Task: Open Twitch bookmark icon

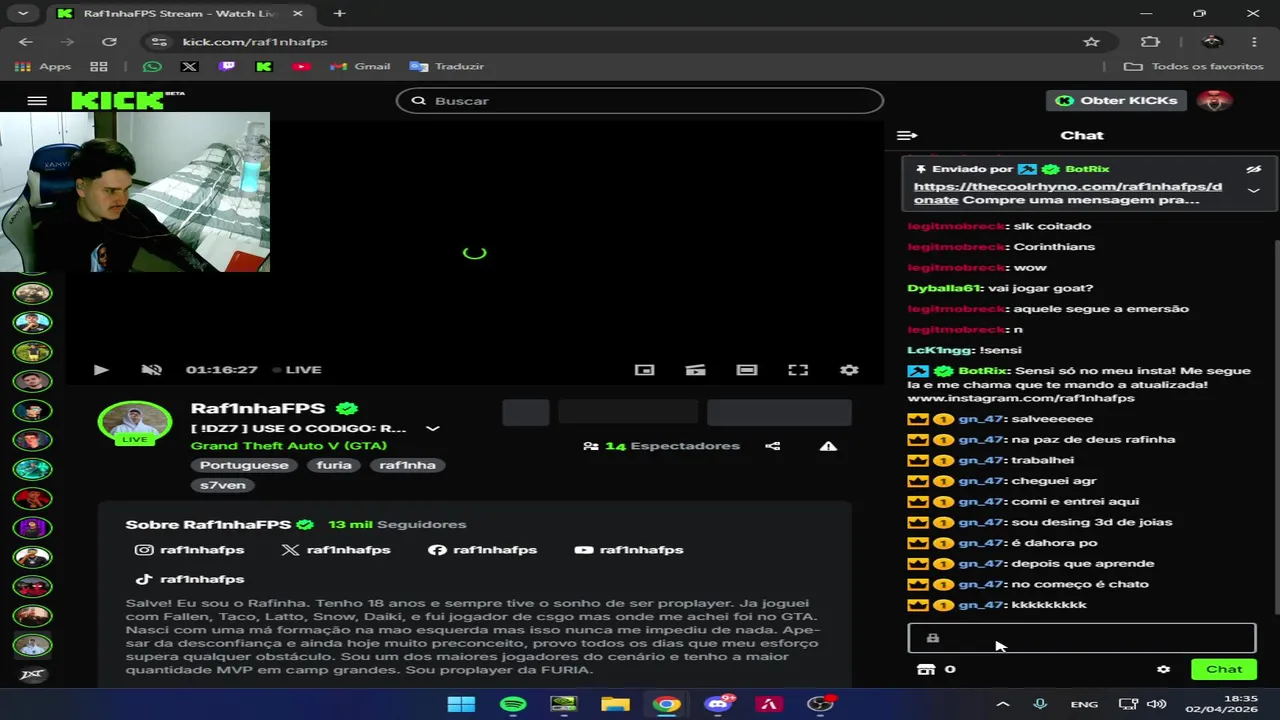Action: coord(227,66)
